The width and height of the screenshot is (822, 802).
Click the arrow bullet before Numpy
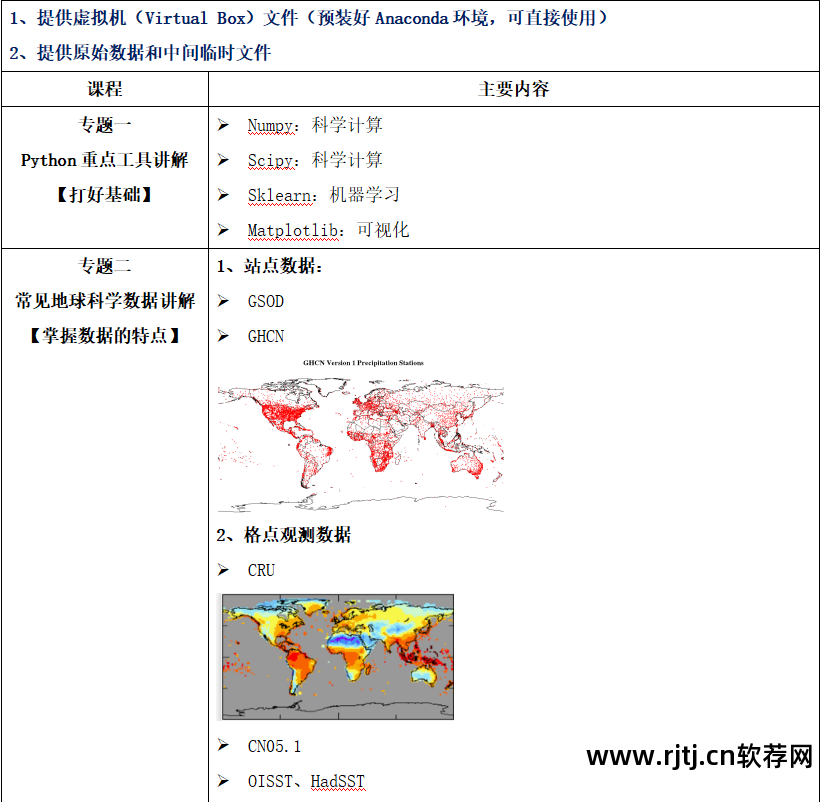pyautogui.click(x=224, y=126)
